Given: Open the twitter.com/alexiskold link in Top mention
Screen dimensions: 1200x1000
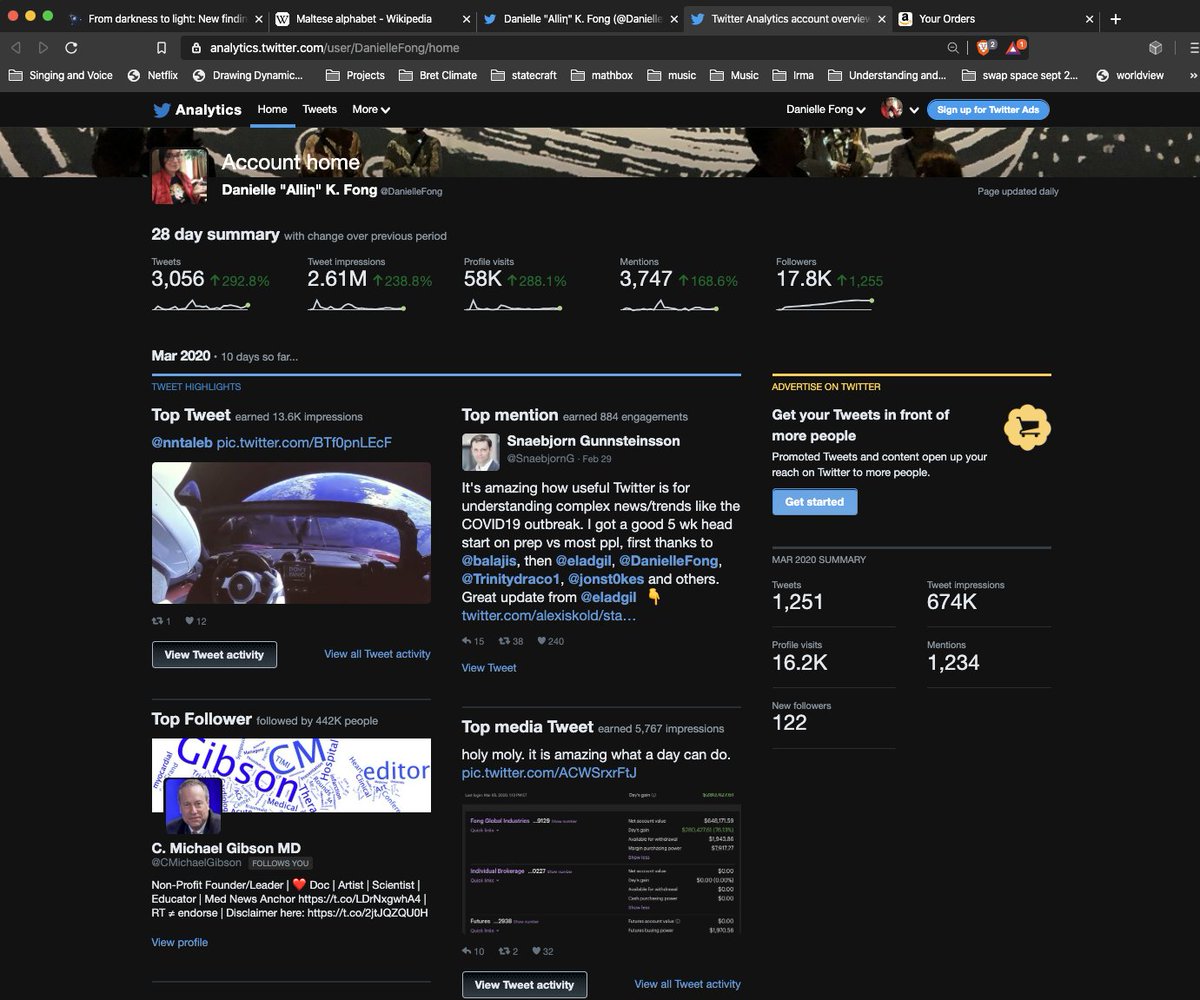Looking at the screenshot, I should click(549, 615).
